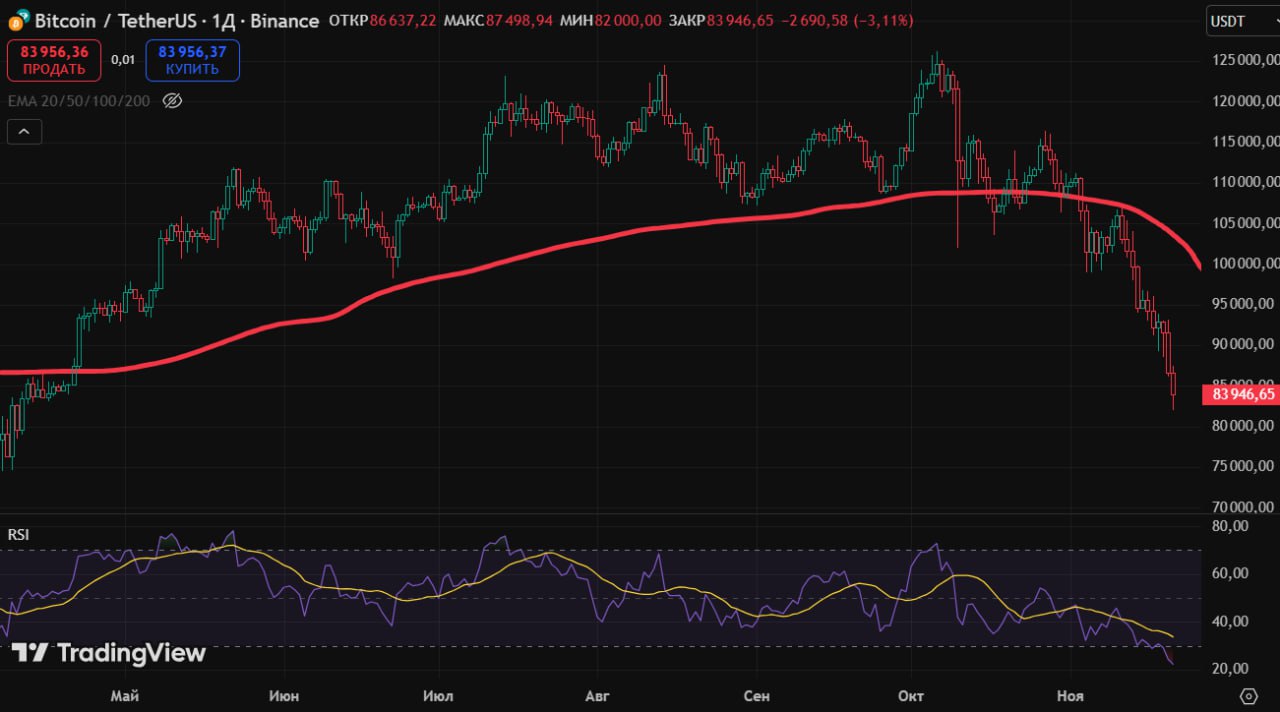Click the Авг marker on time axis
1280x712 pixels.
coord(596,696)
